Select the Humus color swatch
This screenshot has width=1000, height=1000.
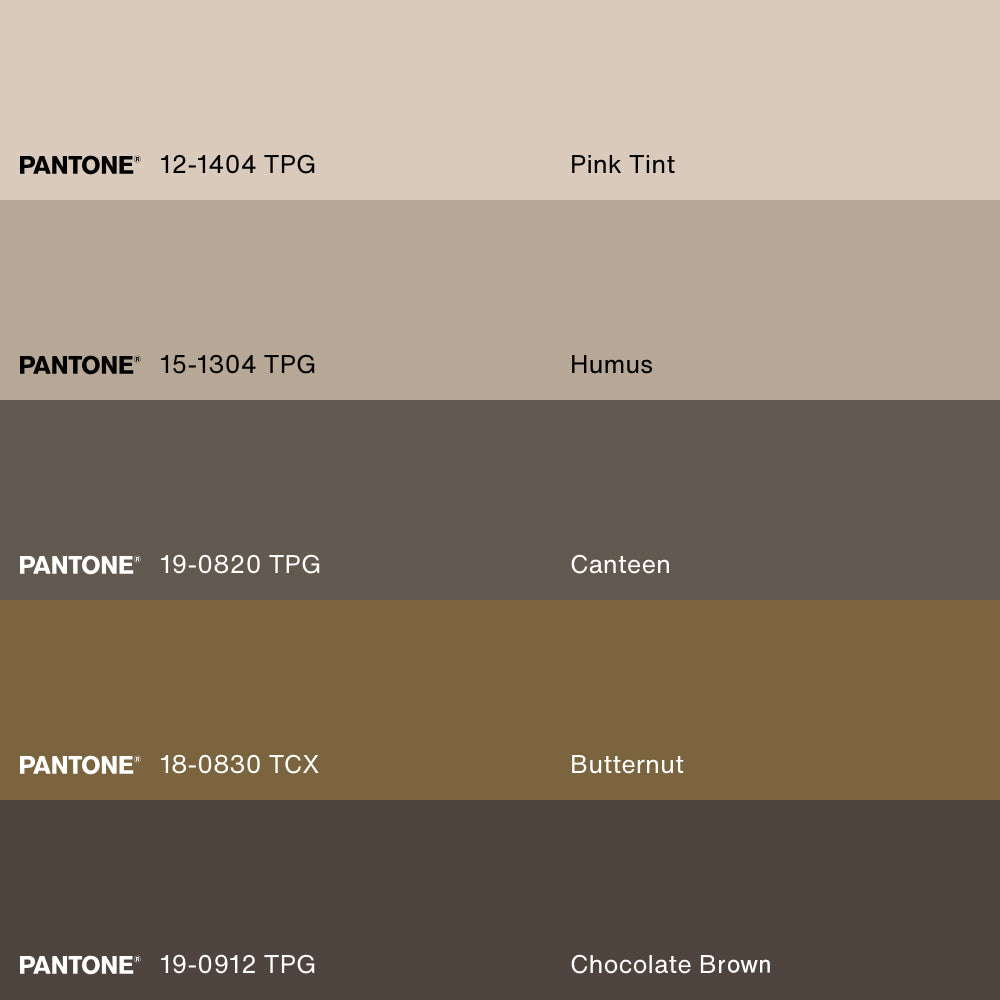(500, 300)
